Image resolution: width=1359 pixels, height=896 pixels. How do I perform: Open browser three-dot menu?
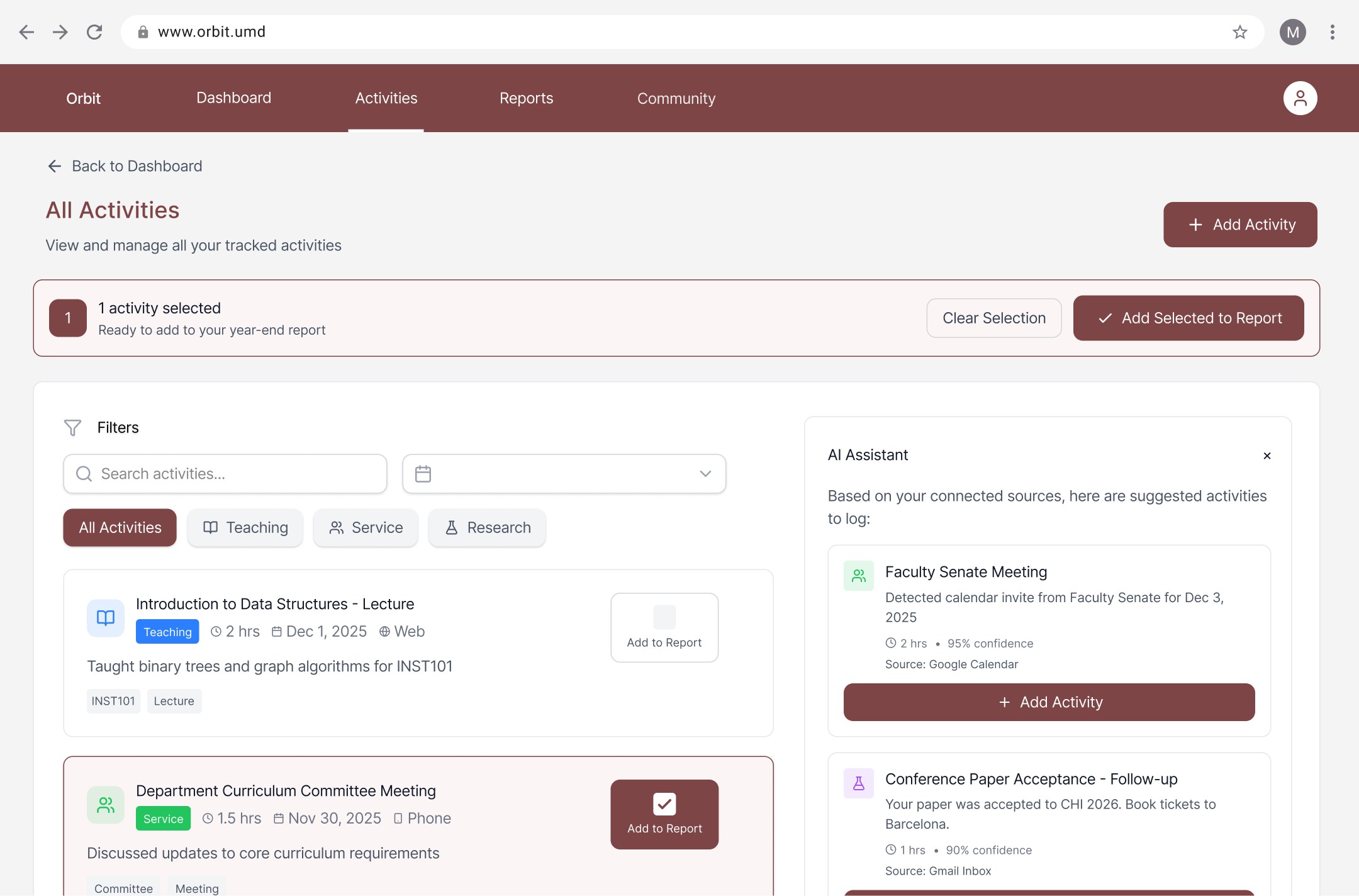point(1332,32)
